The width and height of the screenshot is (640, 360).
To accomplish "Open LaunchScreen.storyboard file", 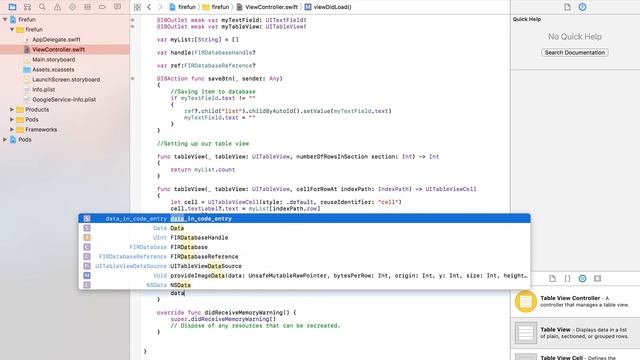I will (66, 80).
